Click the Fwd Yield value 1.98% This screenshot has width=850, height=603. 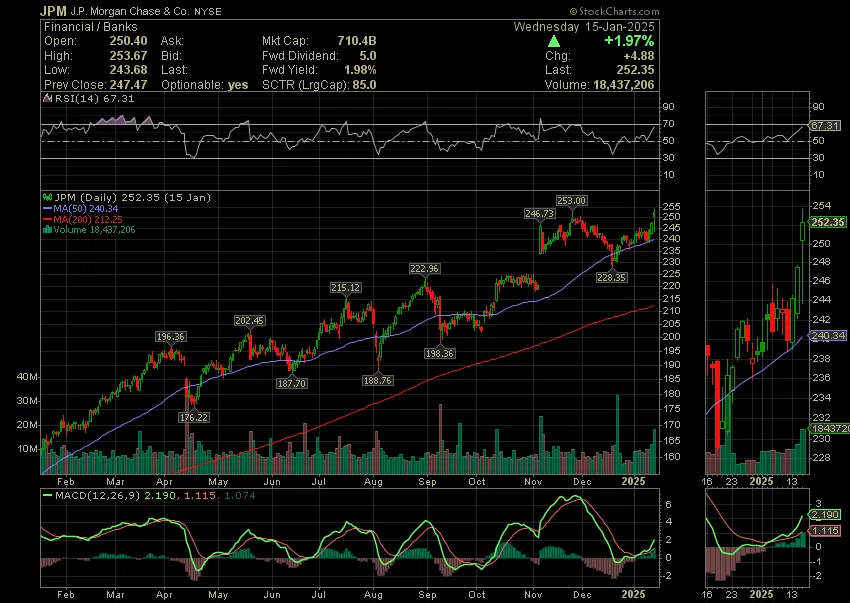pos(360,70)
